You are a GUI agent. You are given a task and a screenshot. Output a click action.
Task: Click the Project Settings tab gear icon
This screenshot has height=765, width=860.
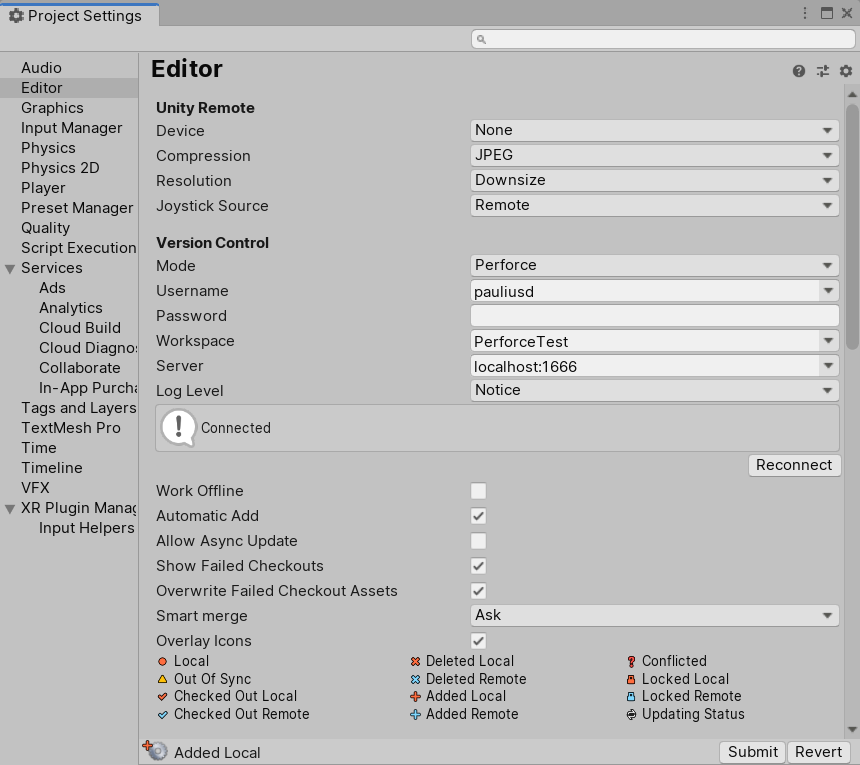(x=14, y=15)
